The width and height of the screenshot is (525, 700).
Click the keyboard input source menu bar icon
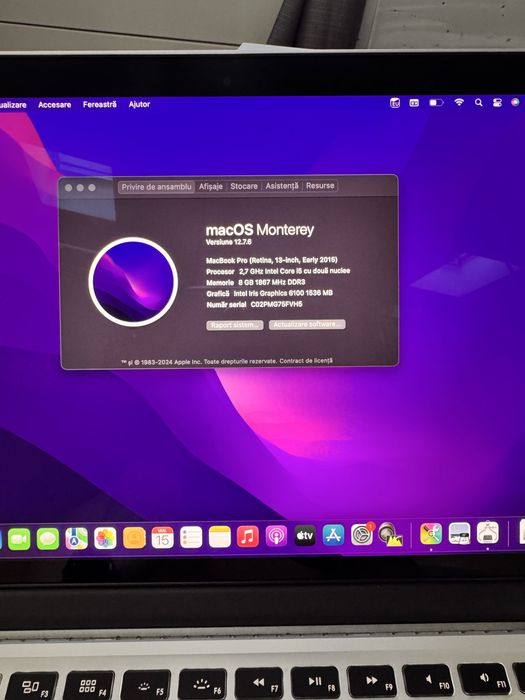[x=414, y=103]
